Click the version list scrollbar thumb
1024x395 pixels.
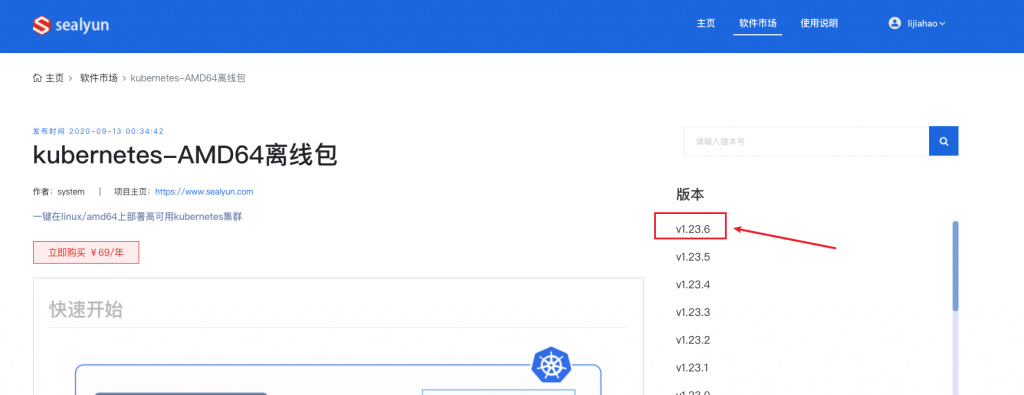pos(955,266)
